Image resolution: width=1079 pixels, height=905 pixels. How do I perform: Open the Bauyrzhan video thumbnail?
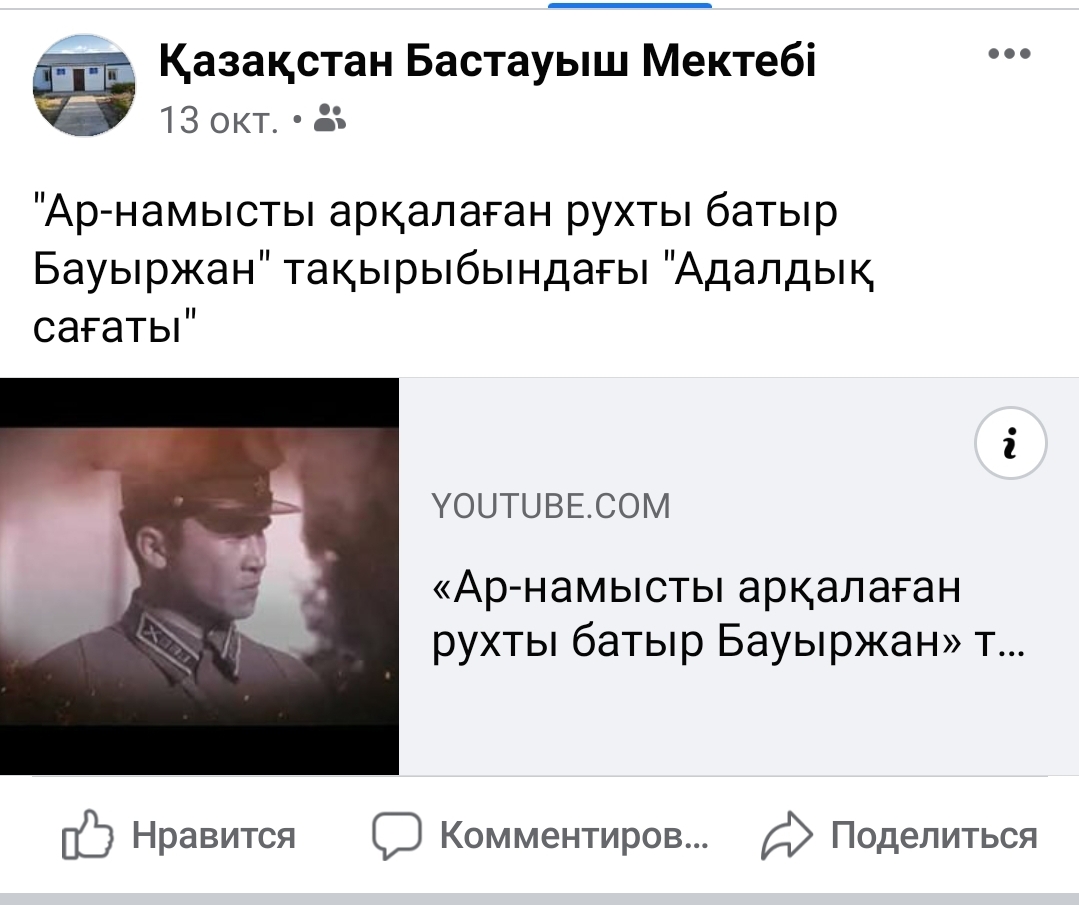tap(200, 576)
